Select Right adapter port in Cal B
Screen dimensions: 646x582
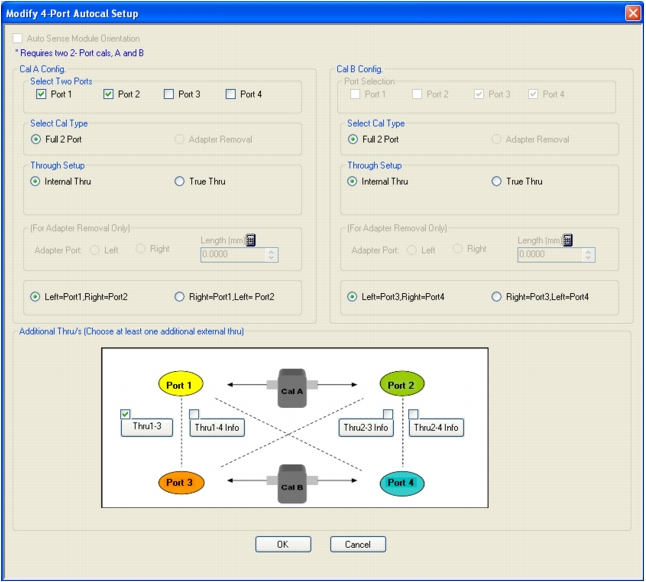coord(457,248)
